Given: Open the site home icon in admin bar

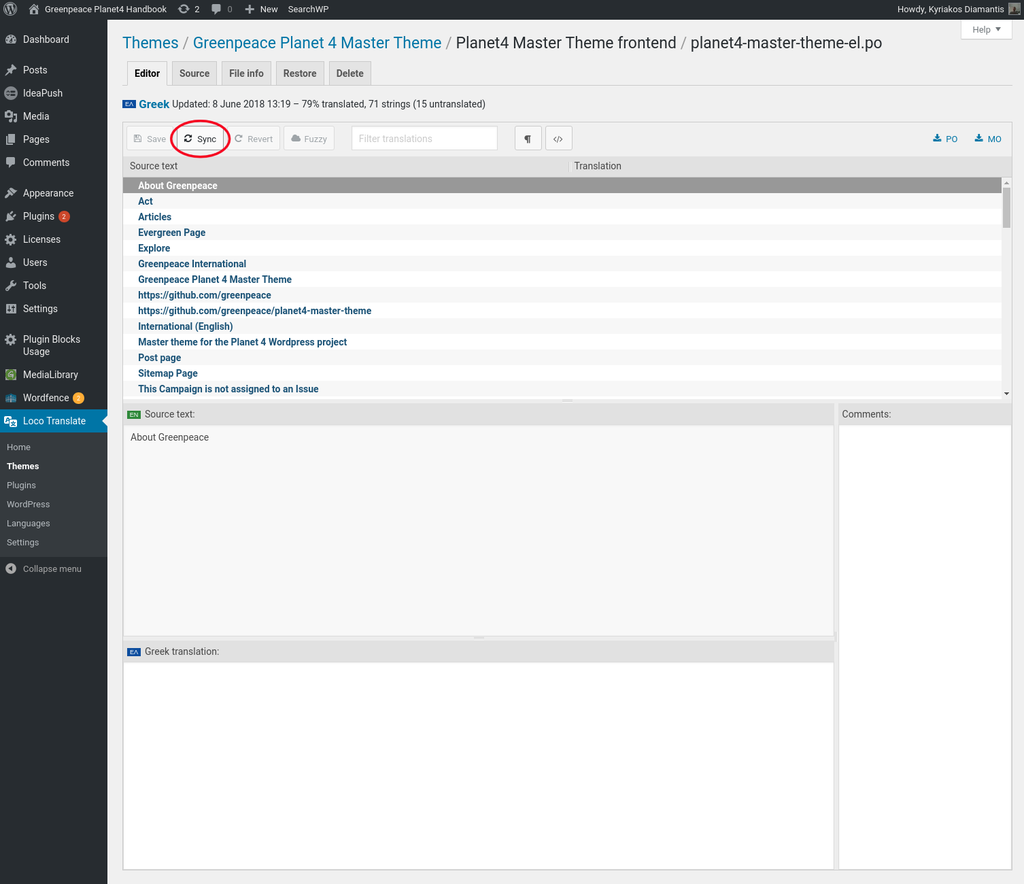Looking at the screenshot, I should tap(34, 9).
